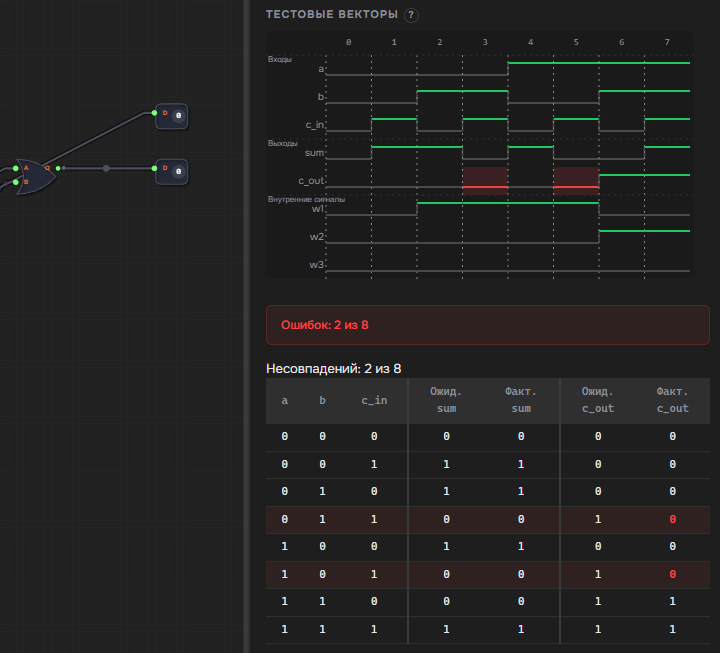Select the lower output D node
The image size is (720, 653).
click(x=172, y=172)
